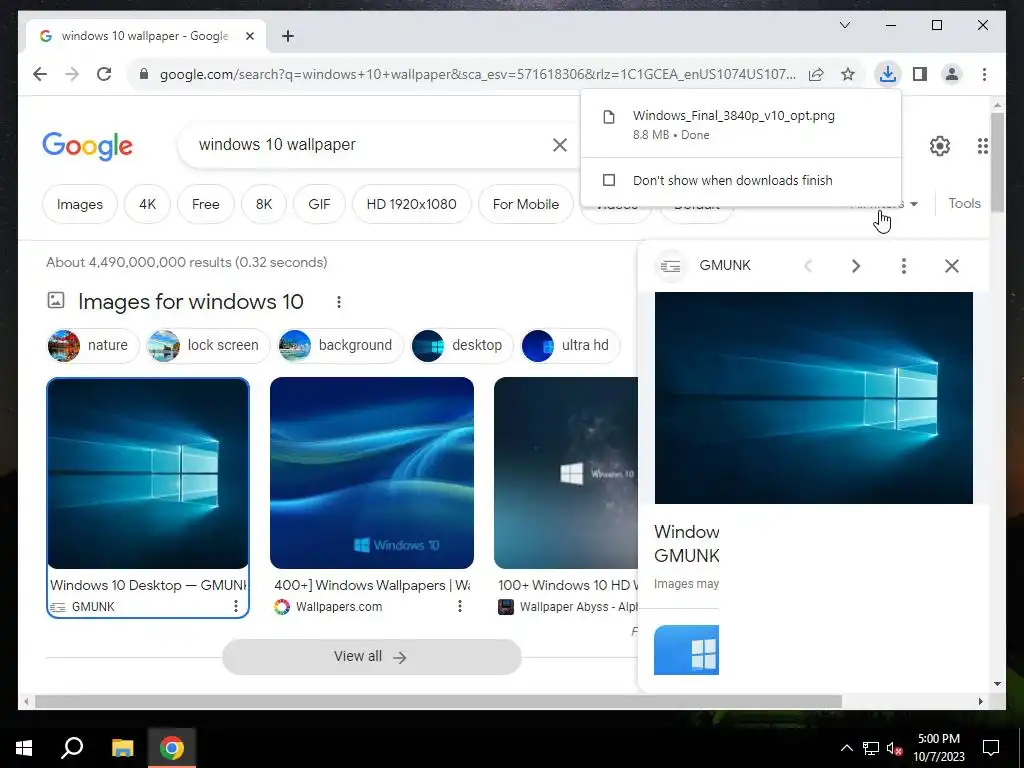Click the Google logo

click(x=88, y=146)
